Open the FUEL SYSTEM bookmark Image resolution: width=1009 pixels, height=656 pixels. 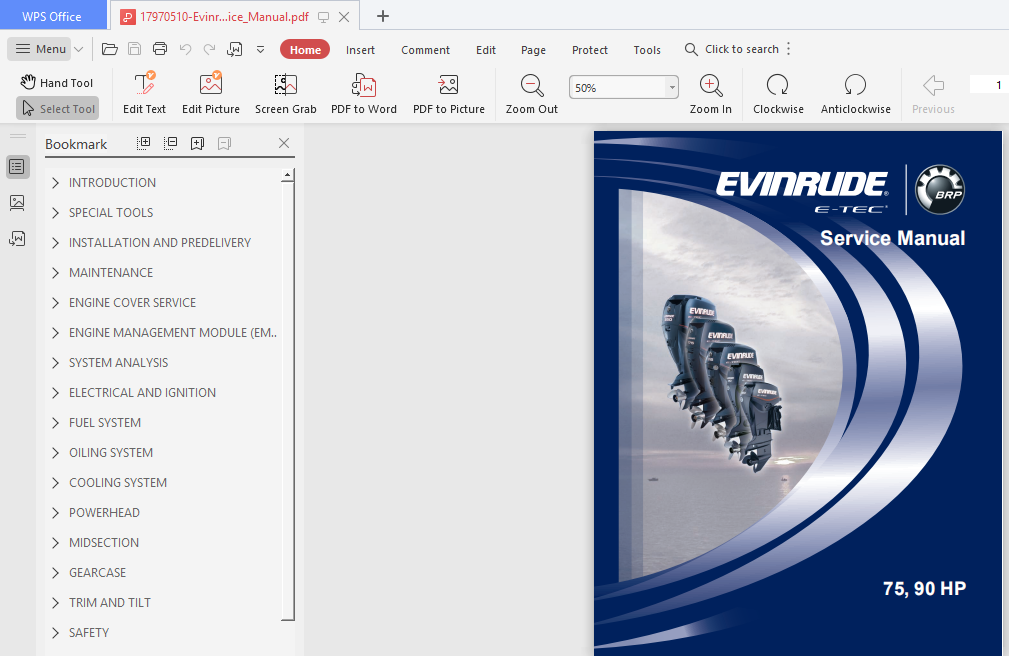(105, 423)
